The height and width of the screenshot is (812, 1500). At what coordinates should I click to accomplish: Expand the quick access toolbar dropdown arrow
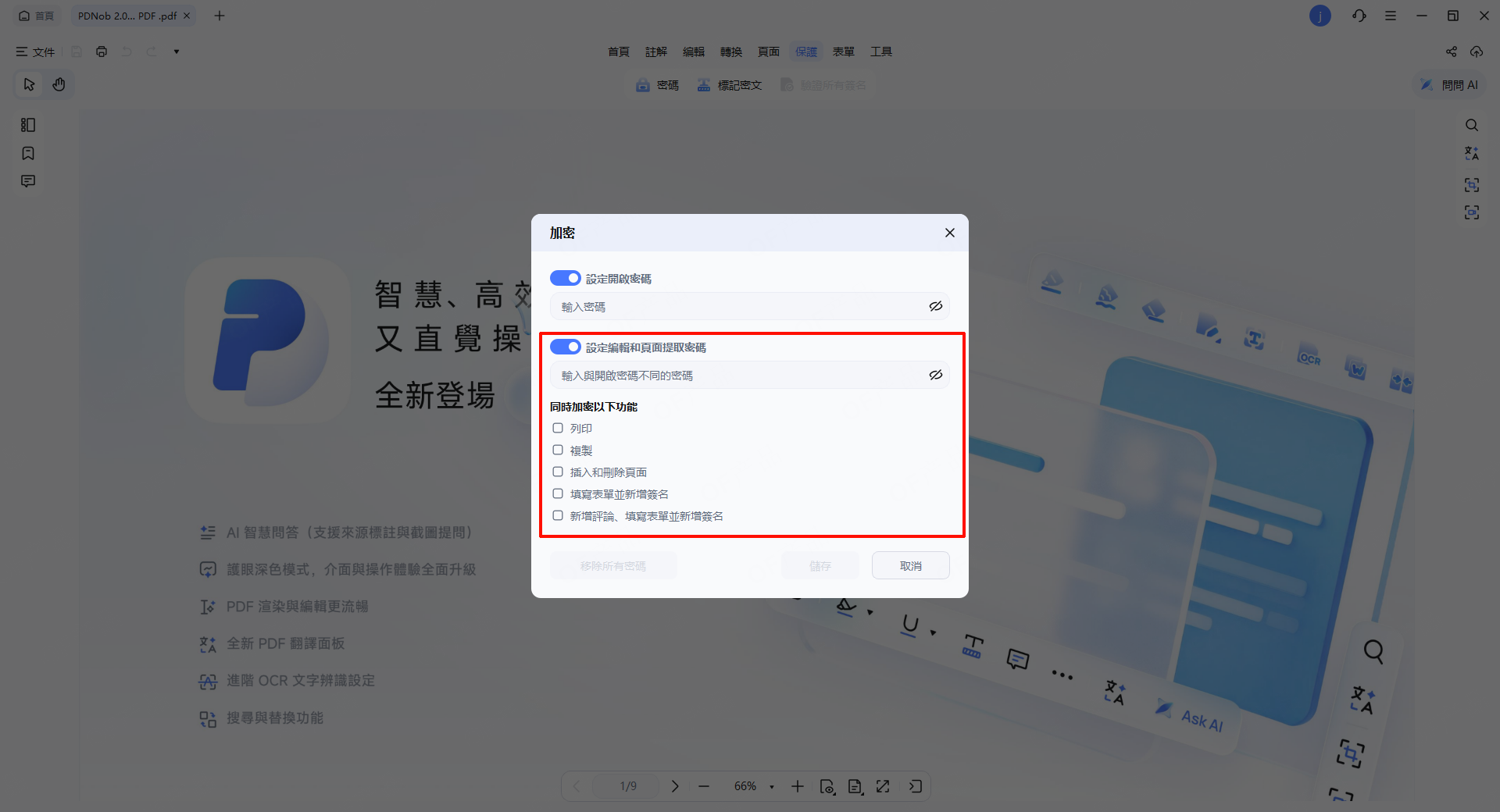177,52
